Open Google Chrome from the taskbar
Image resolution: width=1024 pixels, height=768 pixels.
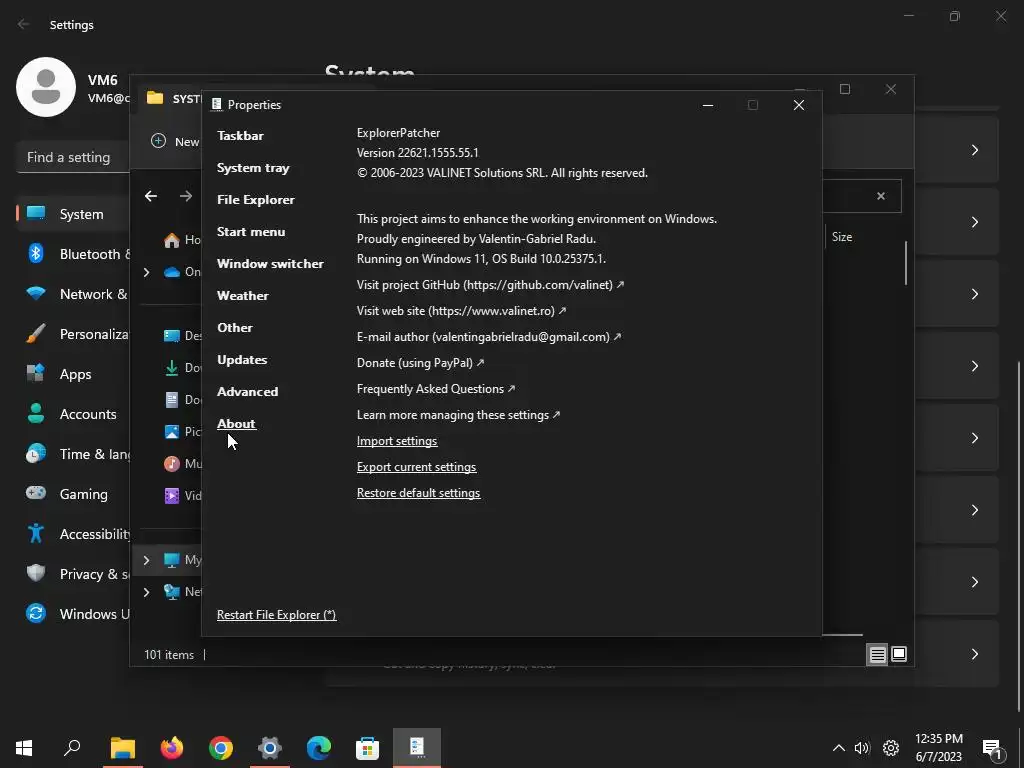pos(221,748)
